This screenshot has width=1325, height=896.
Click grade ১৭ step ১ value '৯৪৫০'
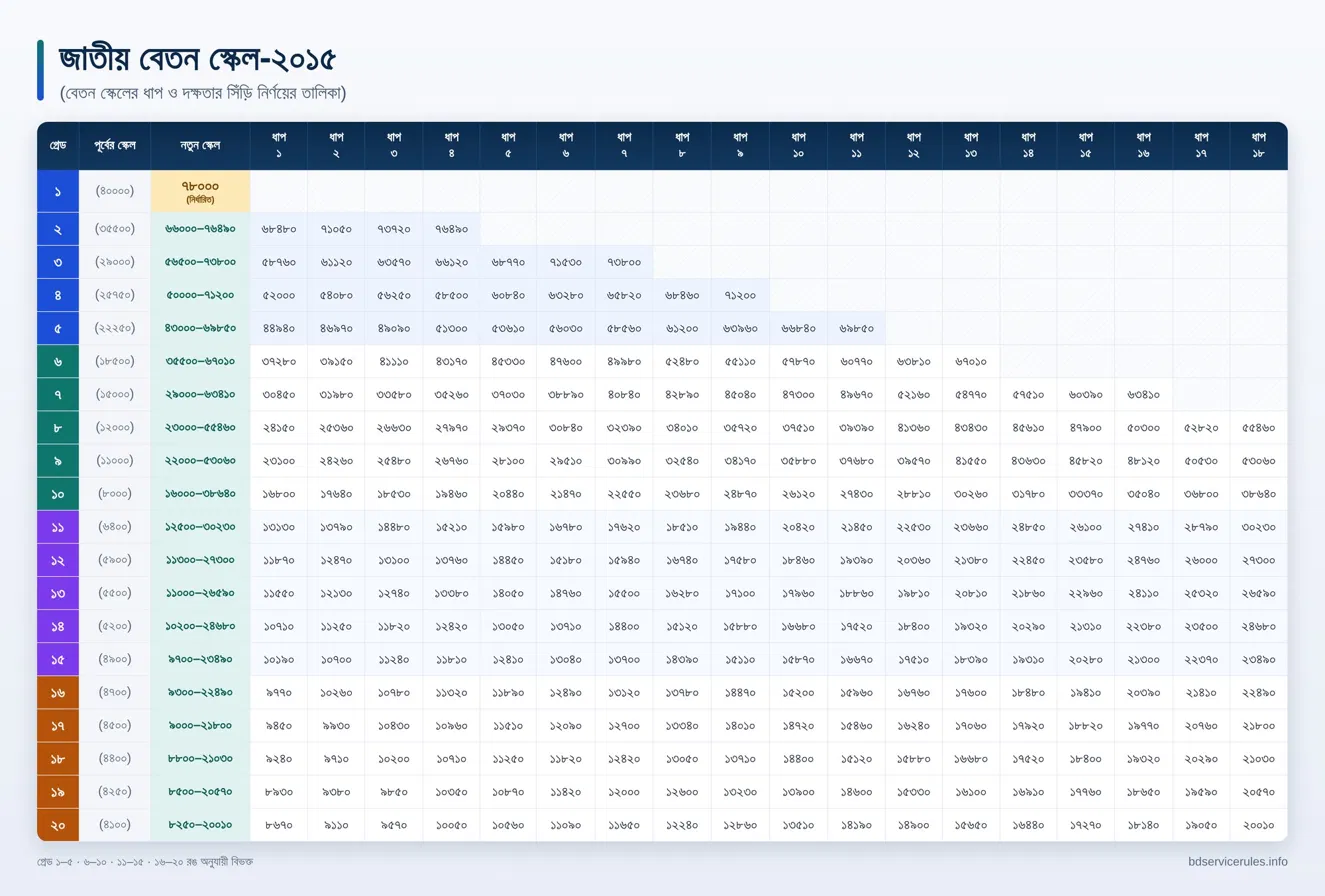pyautogui.click(x=278, y=725)
